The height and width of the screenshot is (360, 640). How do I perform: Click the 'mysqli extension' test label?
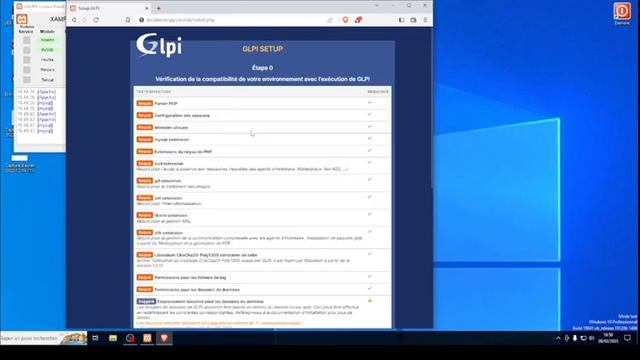point(171,140)
